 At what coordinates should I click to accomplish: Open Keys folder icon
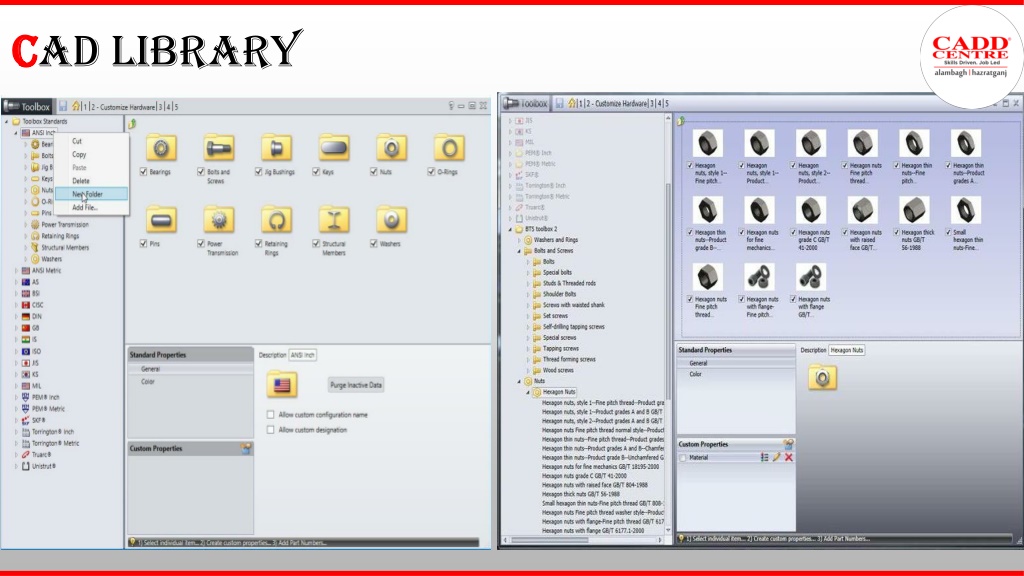point(334,148)
